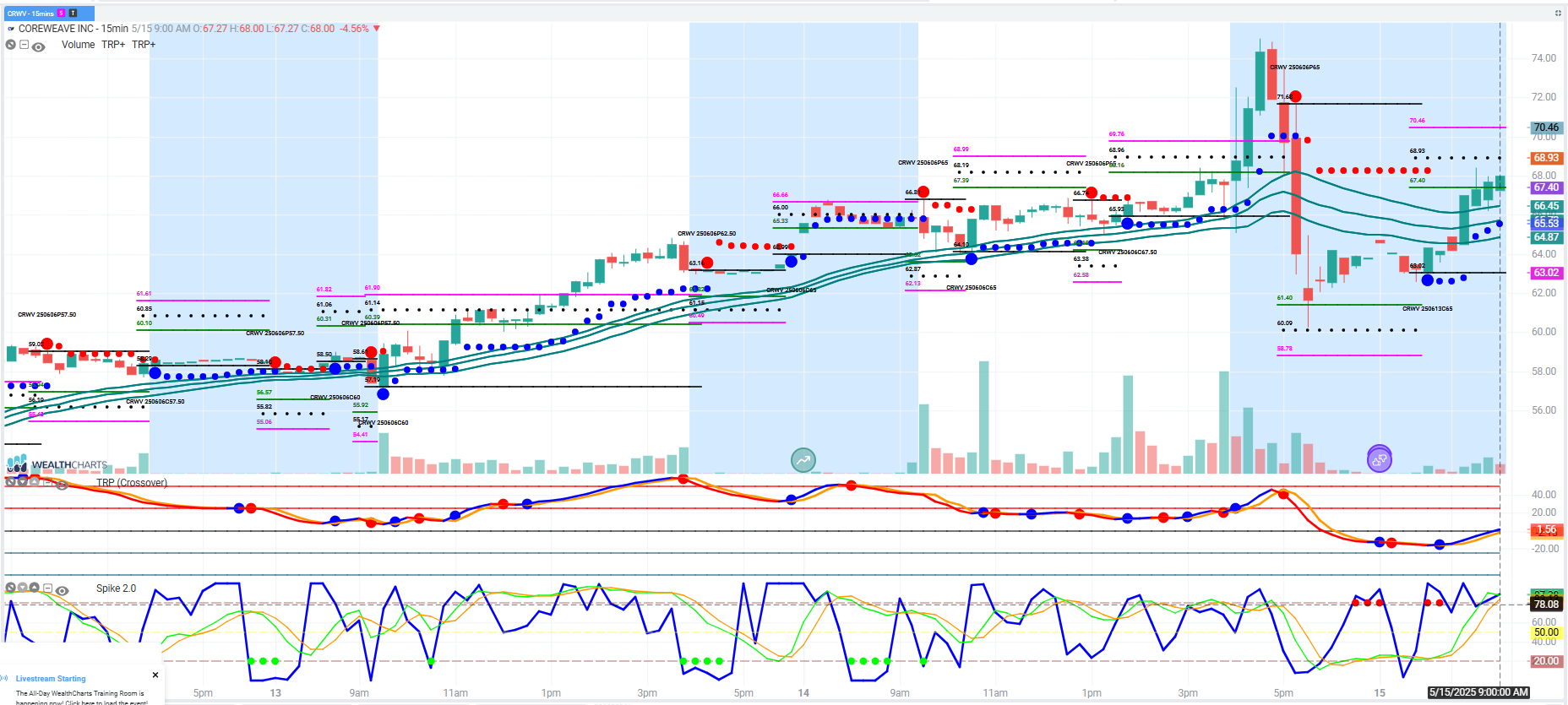Click the CRWV 250606P62.50 option label
The height and width of the screenshot is (705, 1568).
click(706, 234)
